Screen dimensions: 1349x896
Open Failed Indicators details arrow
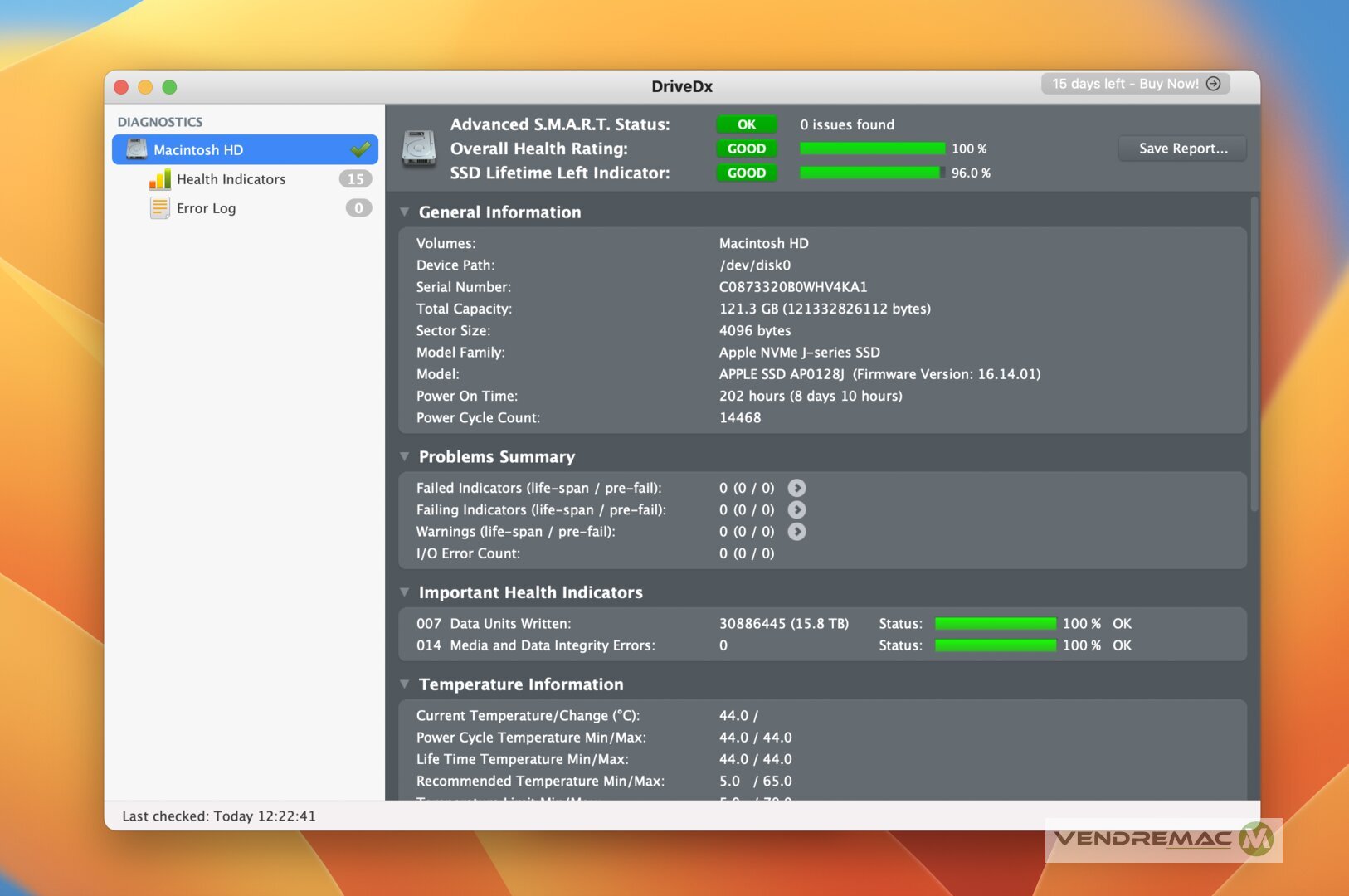(x=796, y=488)
